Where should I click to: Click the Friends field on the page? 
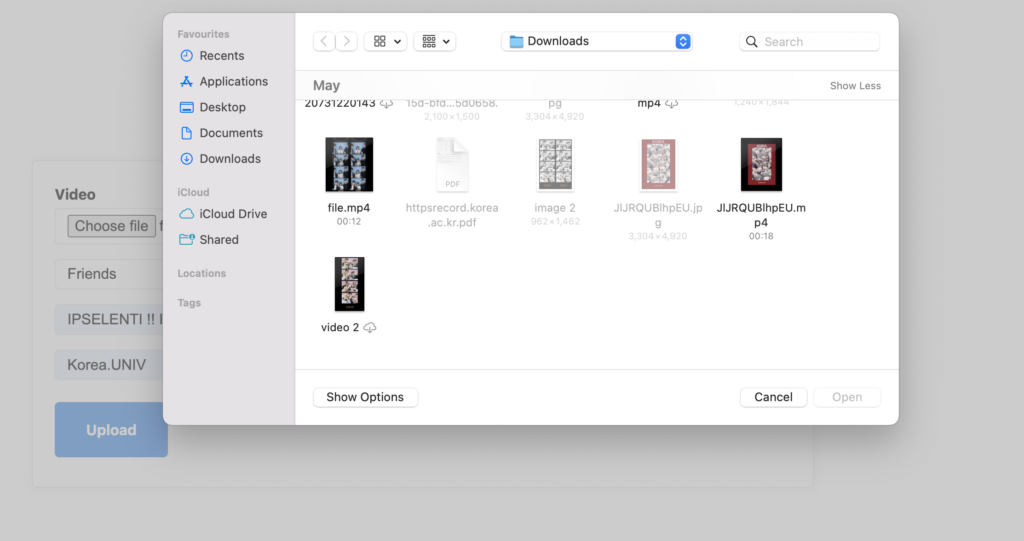click(109, 274)
